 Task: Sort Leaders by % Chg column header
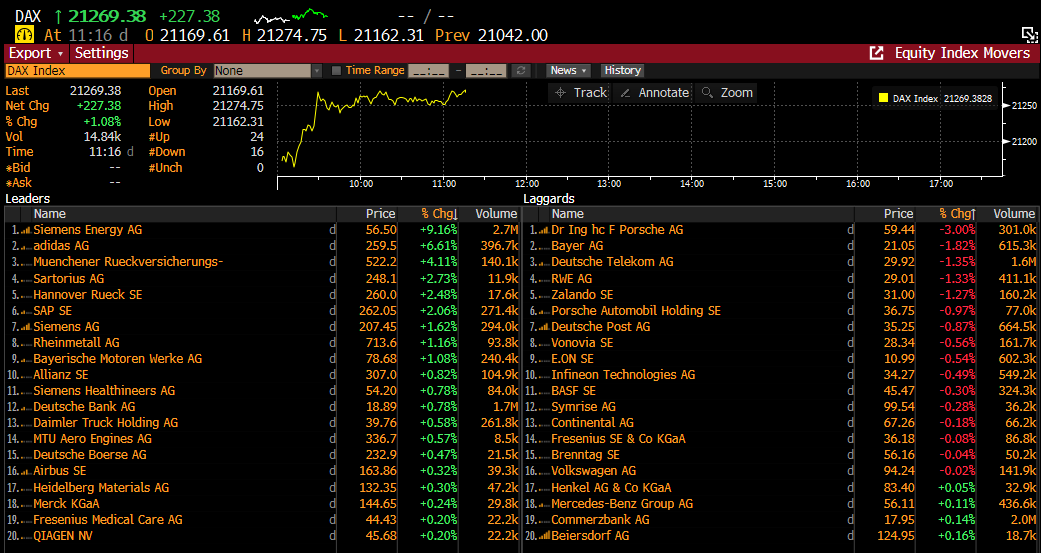point(438,213)
